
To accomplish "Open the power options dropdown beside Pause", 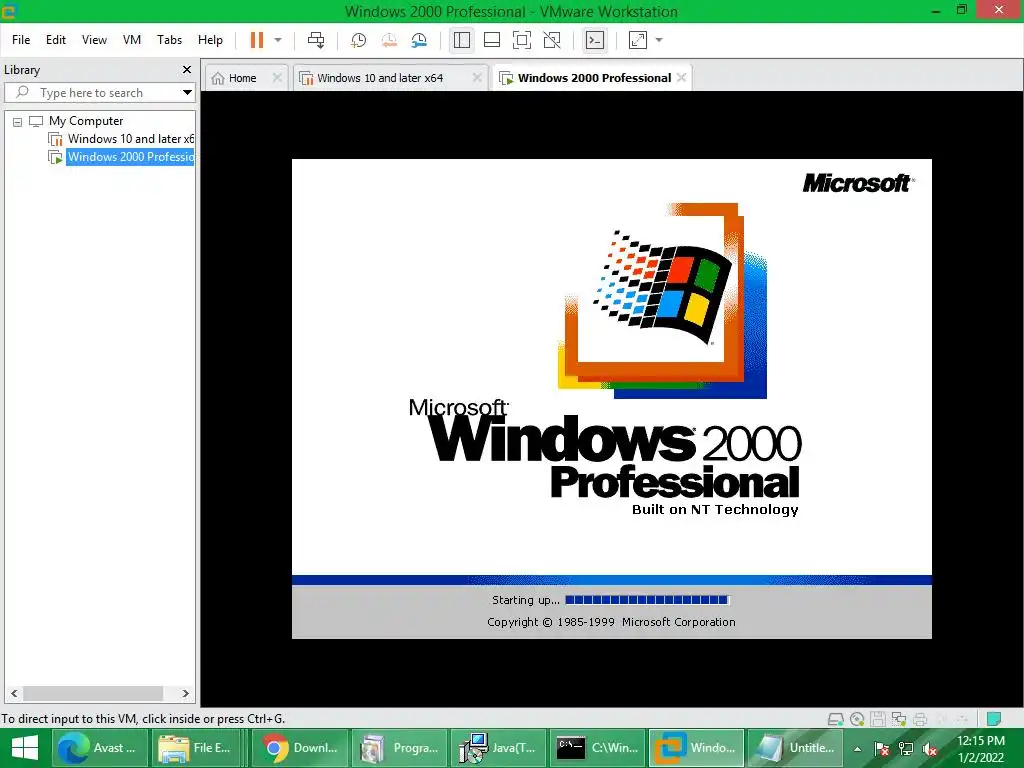I will (x=278, y=40).
